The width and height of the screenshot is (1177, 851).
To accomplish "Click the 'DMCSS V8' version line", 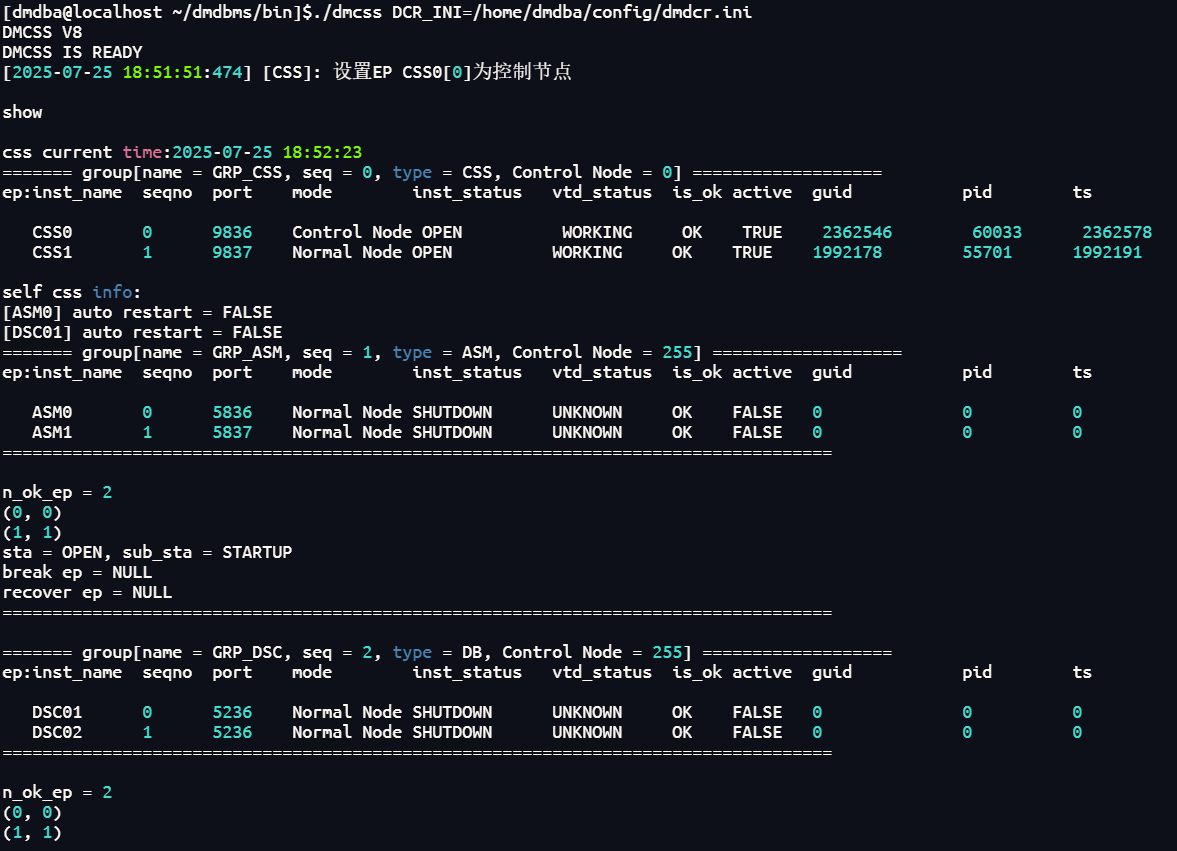I will point(42,32).
